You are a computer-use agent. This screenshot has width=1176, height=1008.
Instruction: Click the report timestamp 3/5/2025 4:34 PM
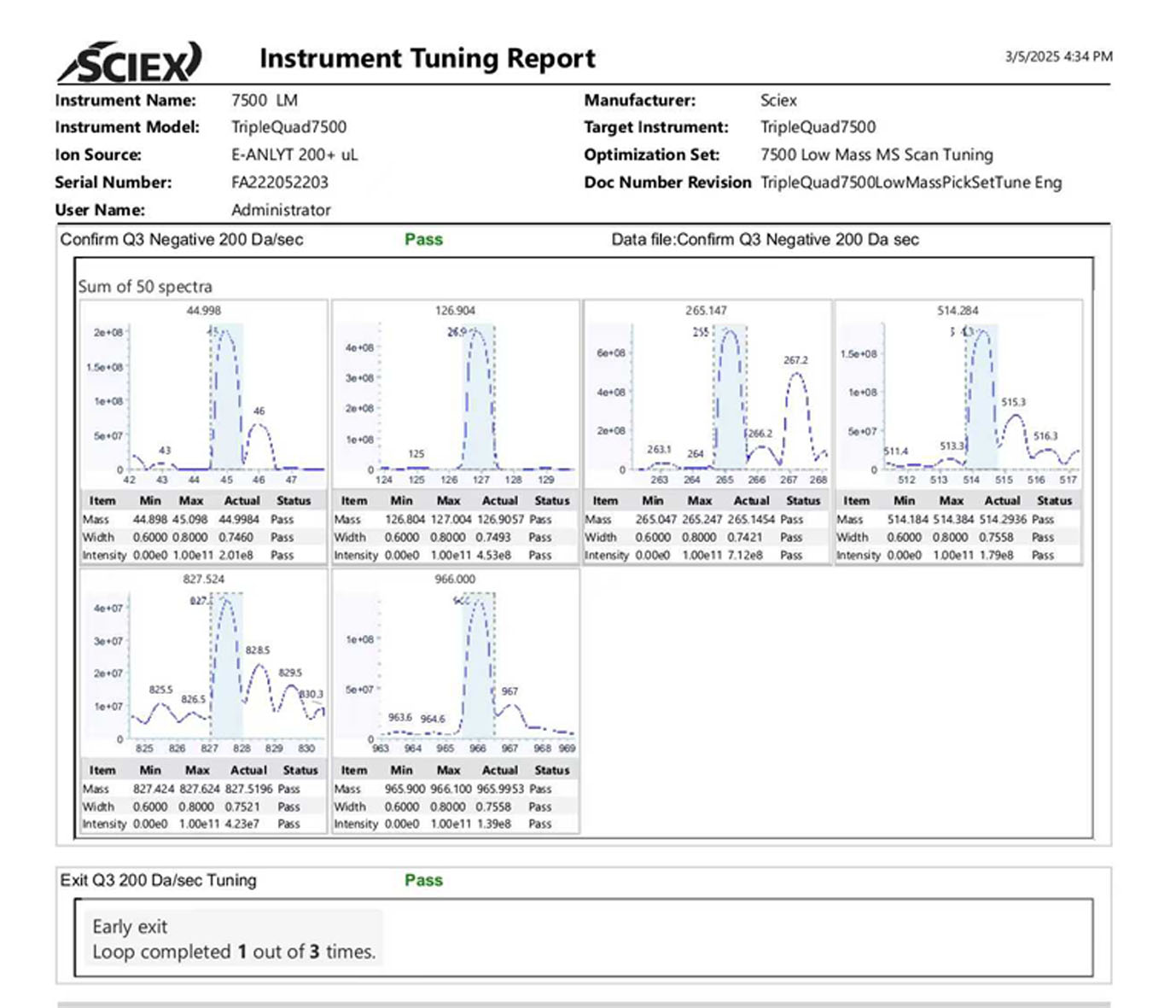[1057, 56]
